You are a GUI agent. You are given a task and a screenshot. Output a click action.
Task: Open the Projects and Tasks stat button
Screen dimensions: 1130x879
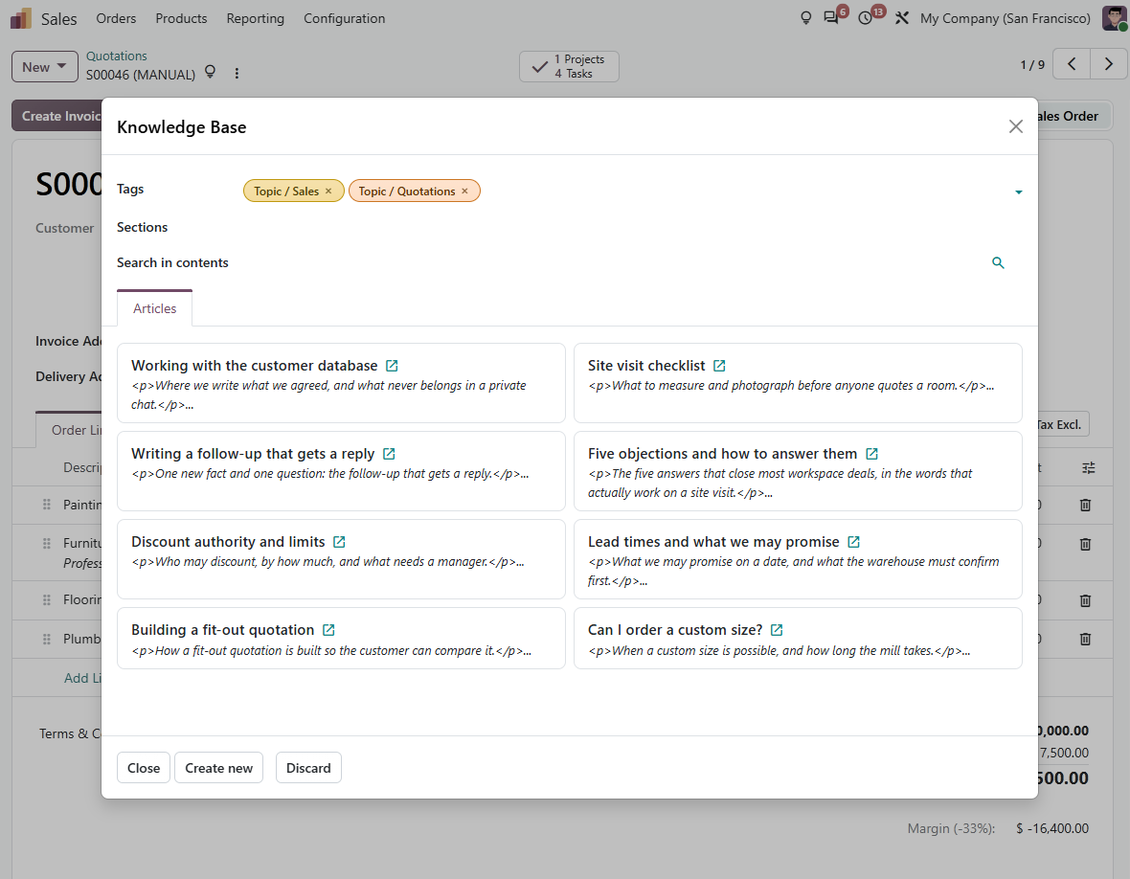point(569,66)
